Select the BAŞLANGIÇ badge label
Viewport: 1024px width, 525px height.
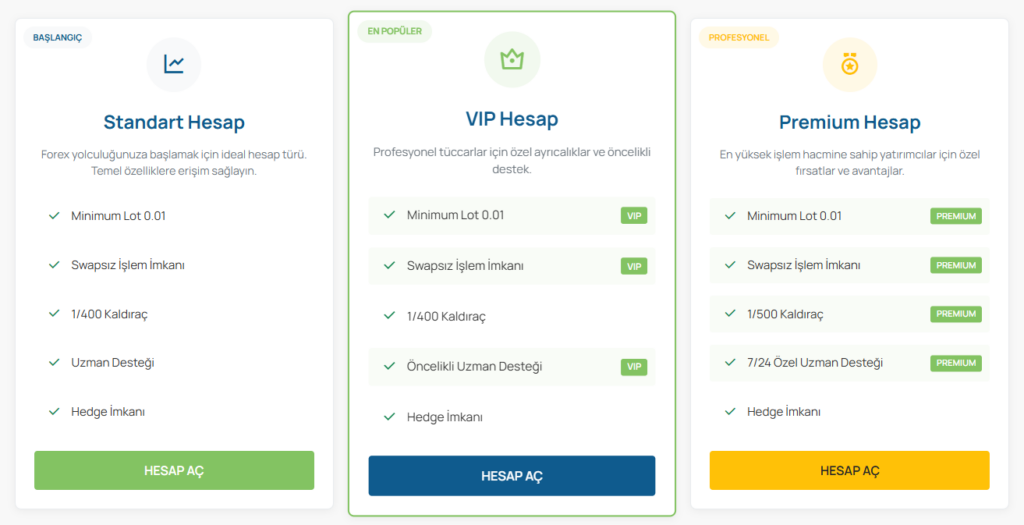(57, 37)
